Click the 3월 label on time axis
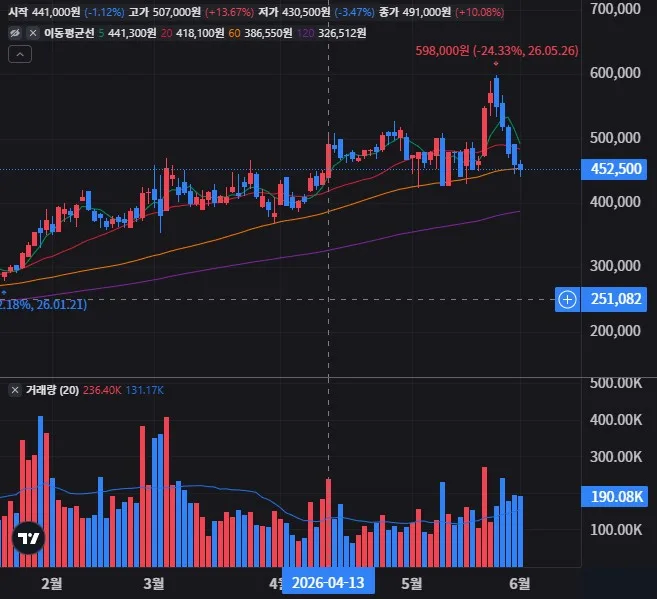Image resolution: width=657 pixels, height=599 pixels. 153,583
